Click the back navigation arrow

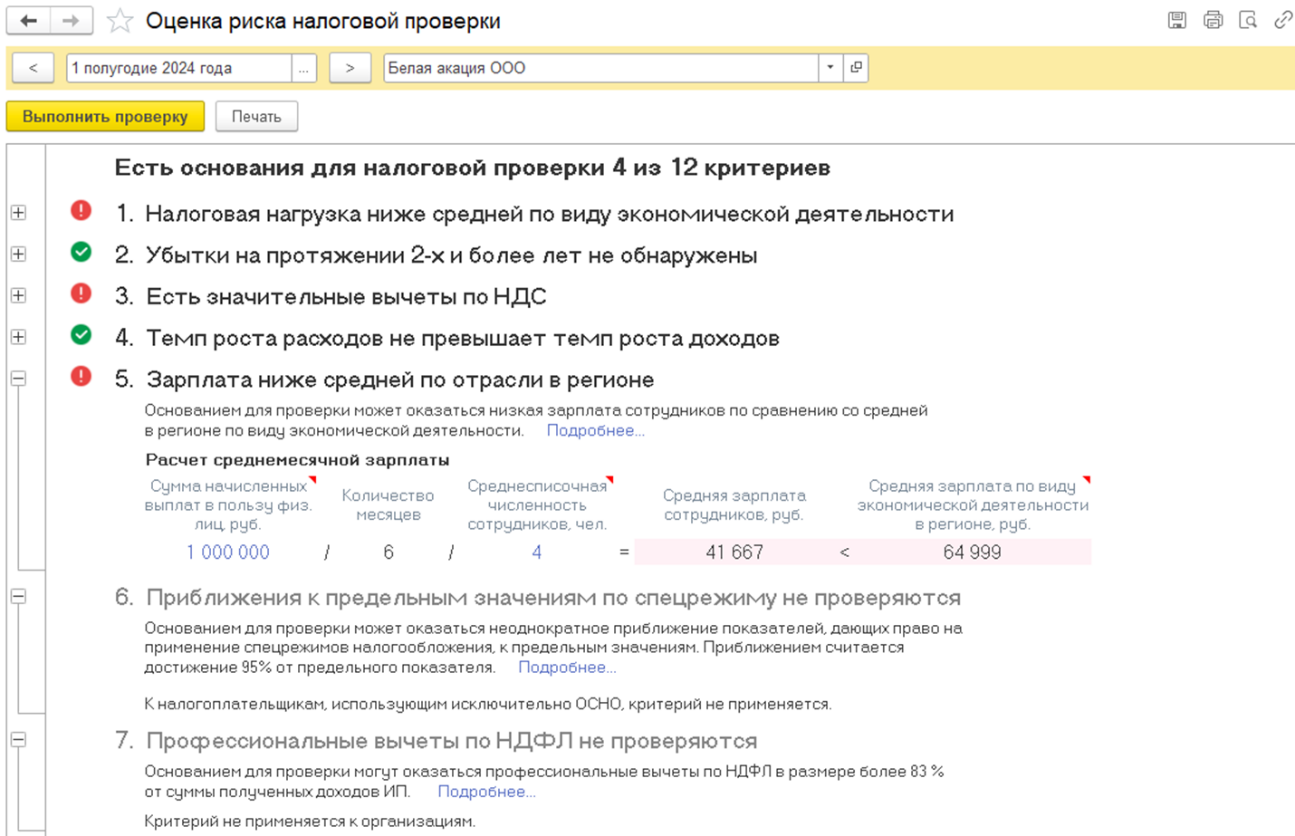(x=28, y=21)
